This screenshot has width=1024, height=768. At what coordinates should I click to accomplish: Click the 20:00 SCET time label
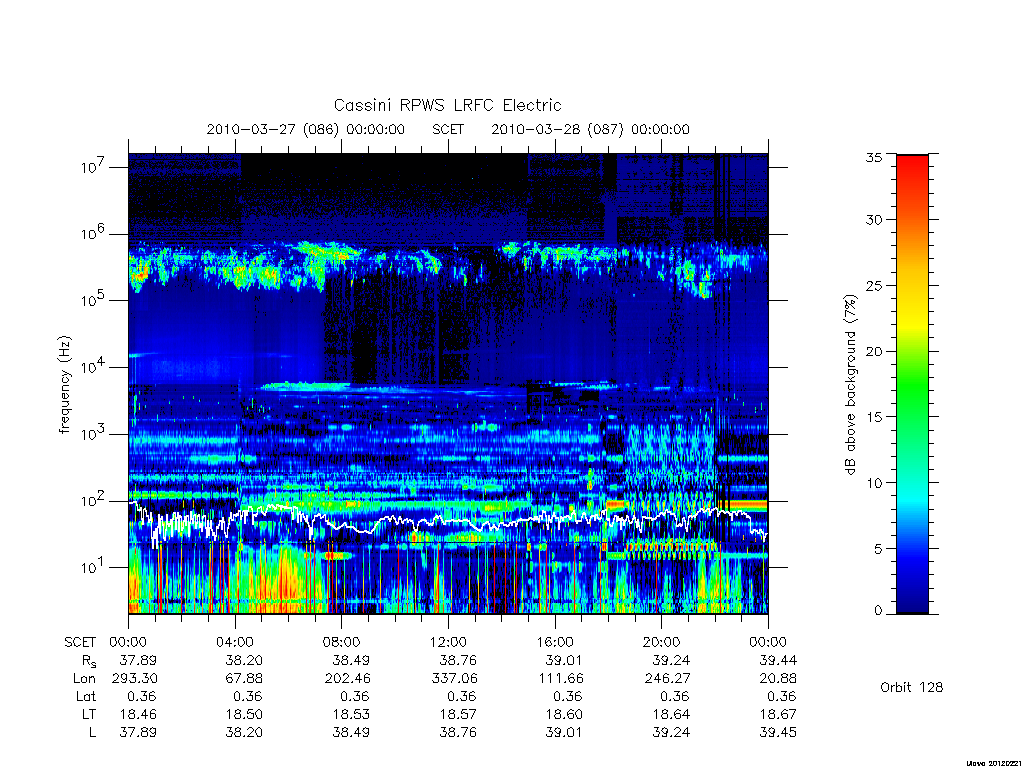pyautogui.click(x=662, y=642)
